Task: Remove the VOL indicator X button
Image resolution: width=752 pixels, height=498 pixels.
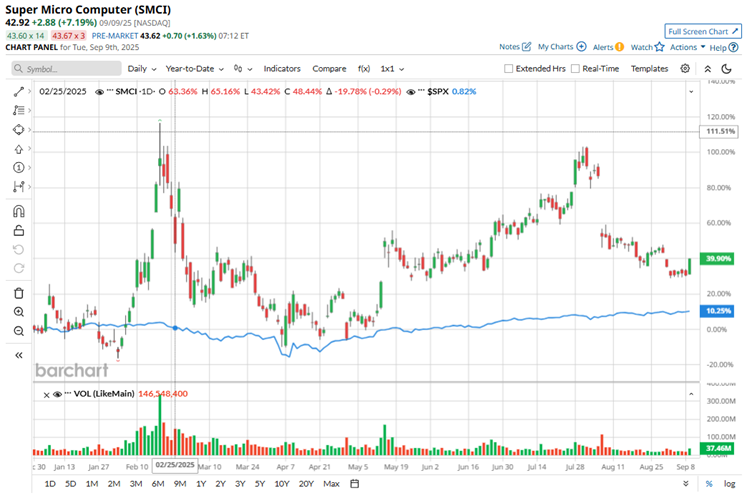Action: coord(47,395)
